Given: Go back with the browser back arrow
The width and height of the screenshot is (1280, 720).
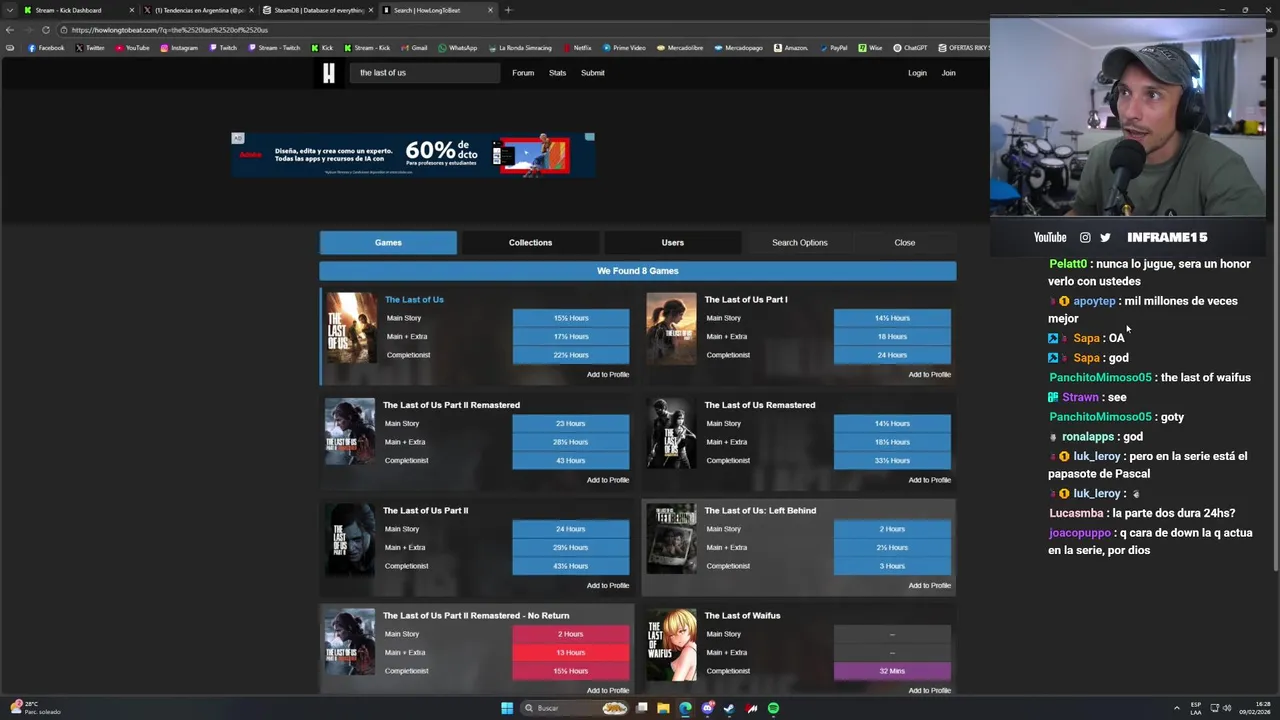Looking at the screenshot, I should (10, 30).
